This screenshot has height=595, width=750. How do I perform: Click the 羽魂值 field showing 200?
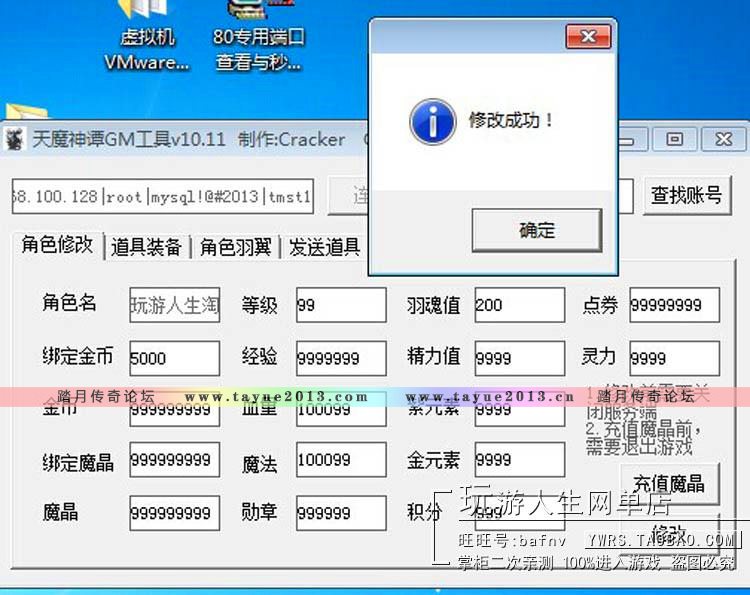(x=520, y=305)
